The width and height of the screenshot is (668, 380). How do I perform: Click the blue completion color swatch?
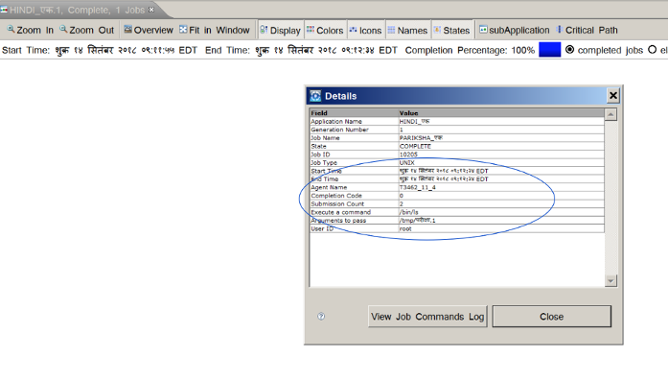click(x=550, y=49)
